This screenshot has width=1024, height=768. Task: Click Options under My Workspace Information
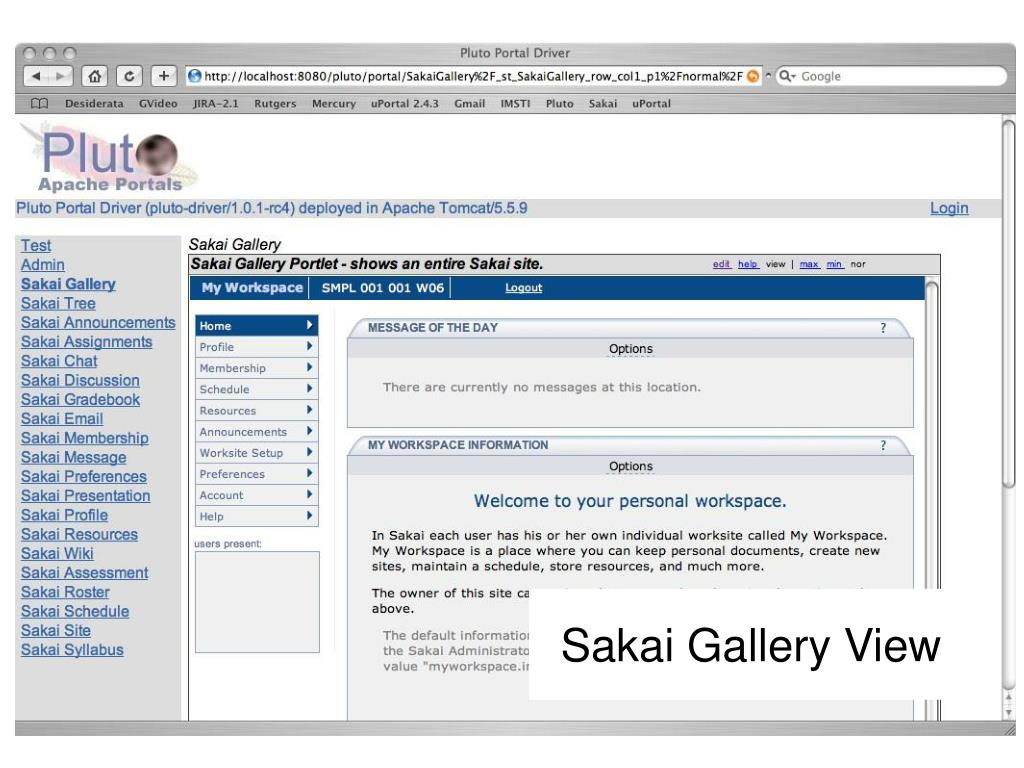click(x=630, y=466)
